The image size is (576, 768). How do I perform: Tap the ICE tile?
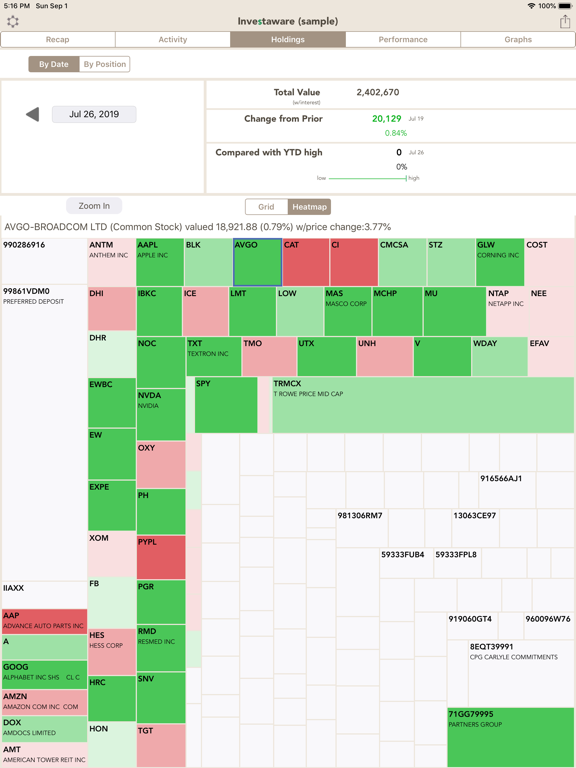point(205,311)
